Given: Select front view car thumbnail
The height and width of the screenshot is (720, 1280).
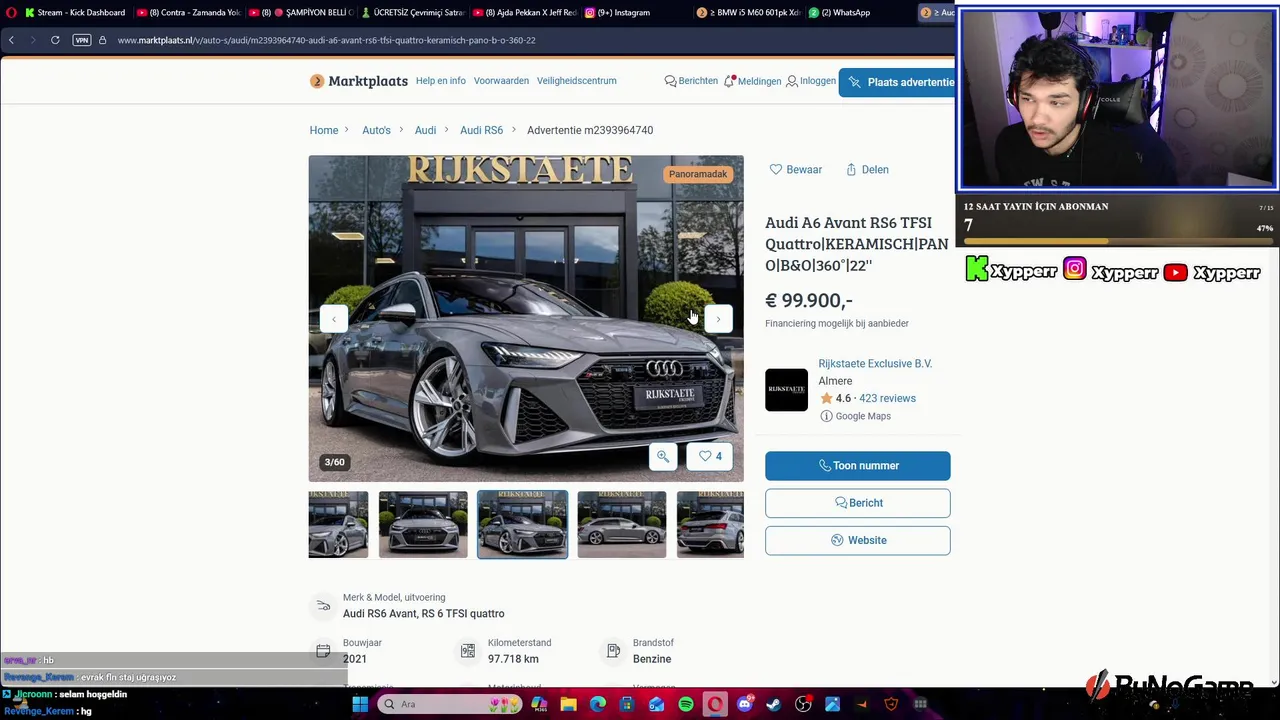Looking at the screenshot, I should pos(423,524).
